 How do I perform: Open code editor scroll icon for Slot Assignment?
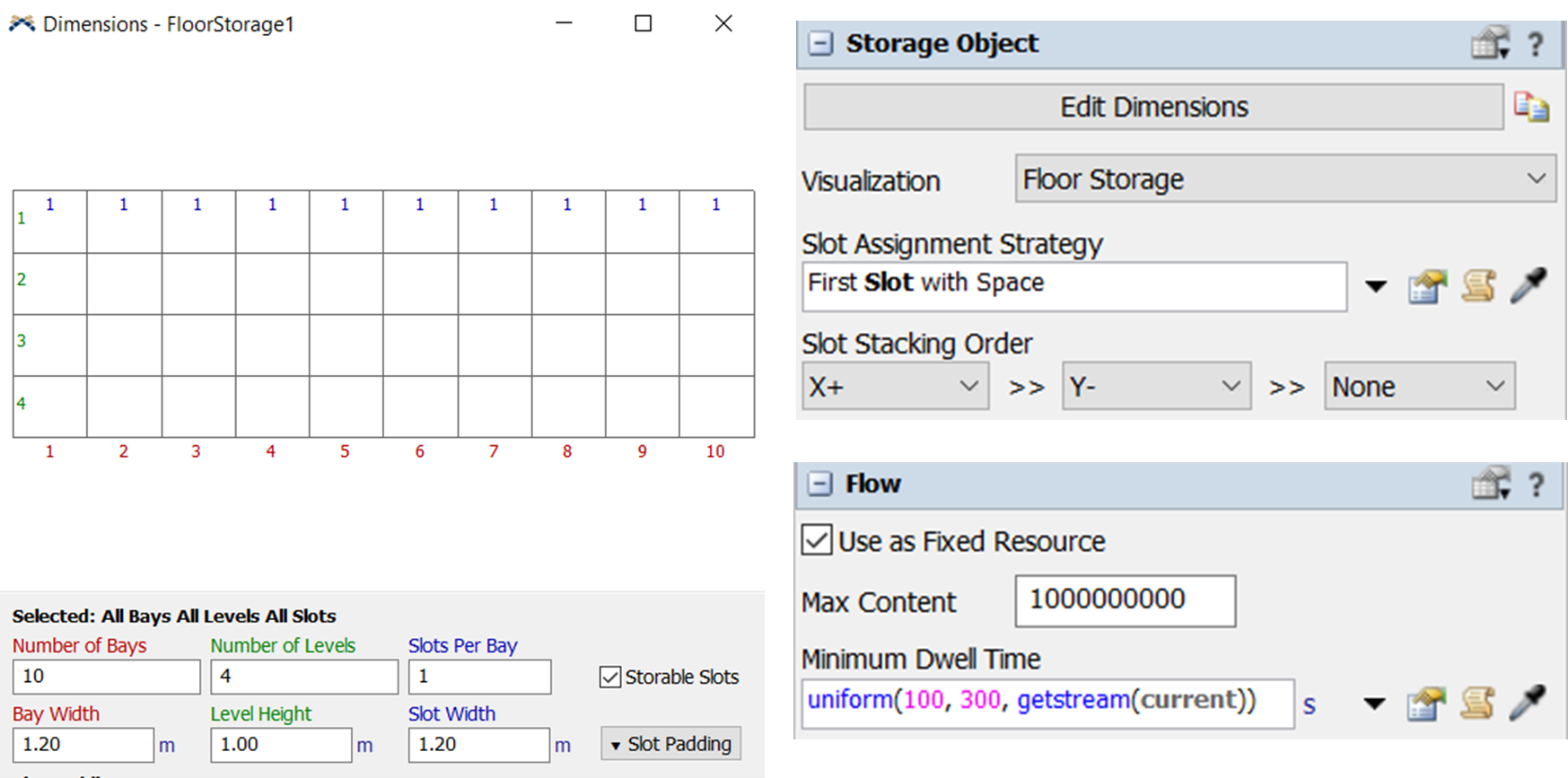1478,286
